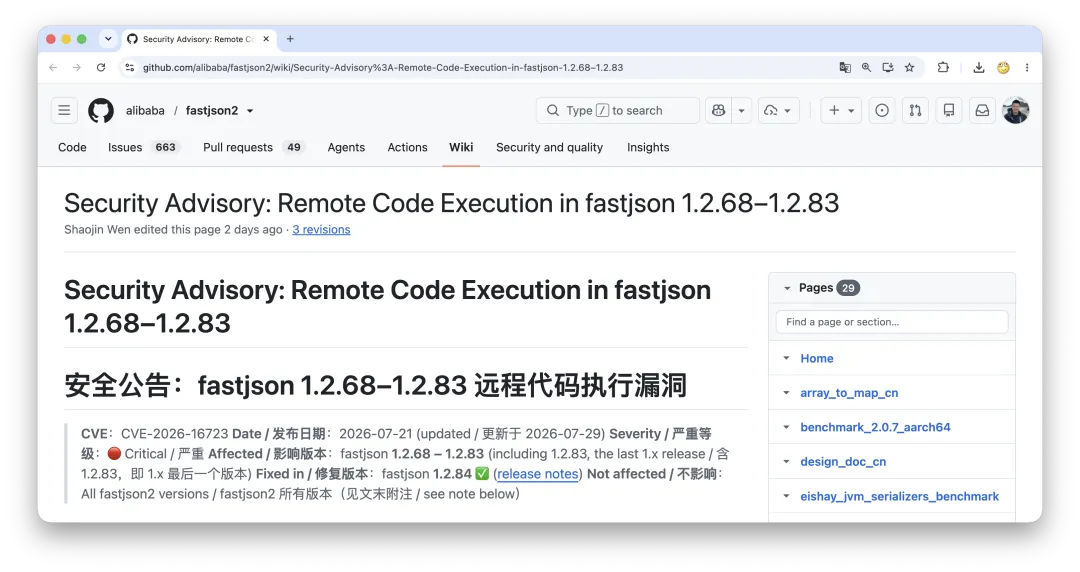The image size is (1080, 572).
Task: Open the design_doc_cn wiki page
Action: [843, 462]
